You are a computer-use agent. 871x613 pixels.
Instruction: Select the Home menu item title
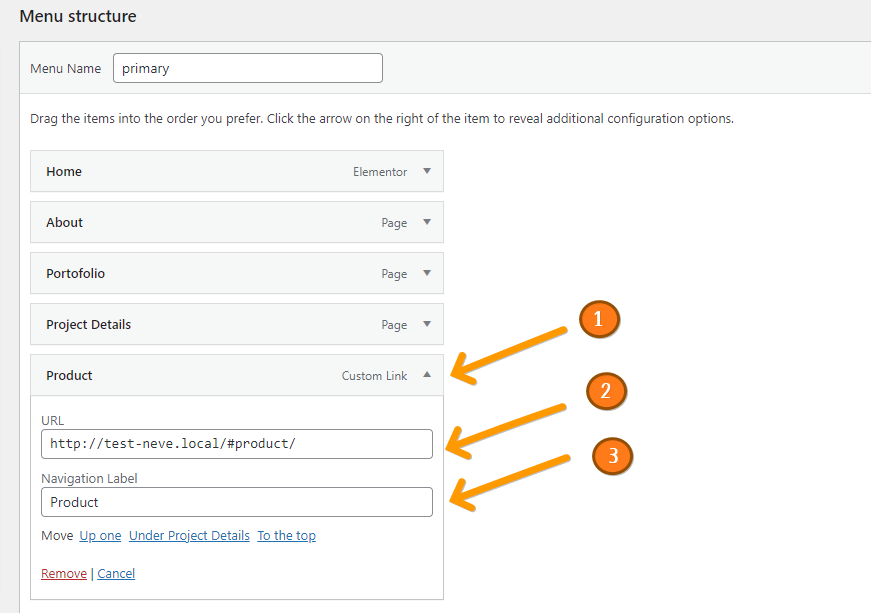point(64,172)
